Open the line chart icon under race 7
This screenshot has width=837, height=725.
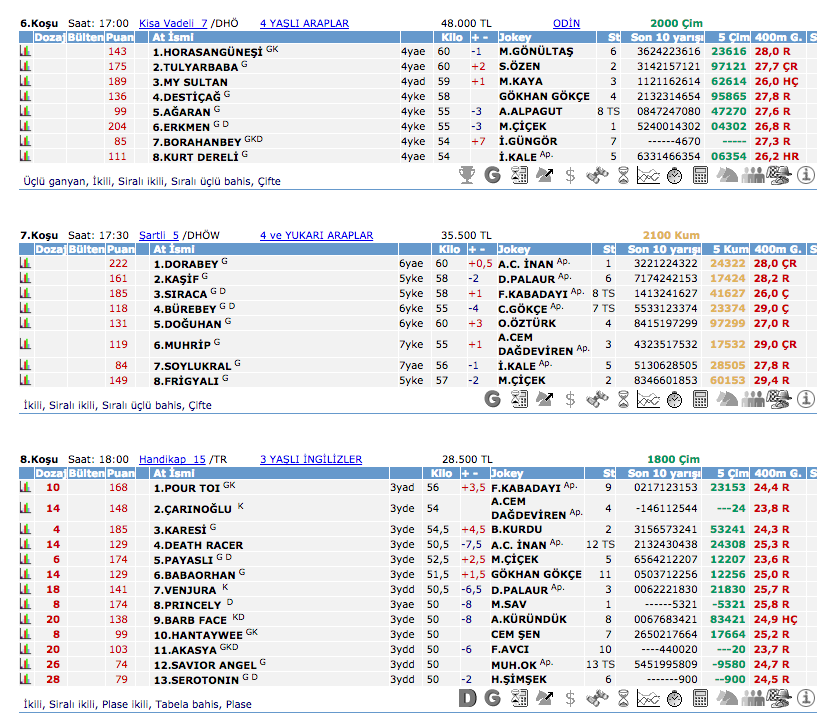(x=648, y=399)
